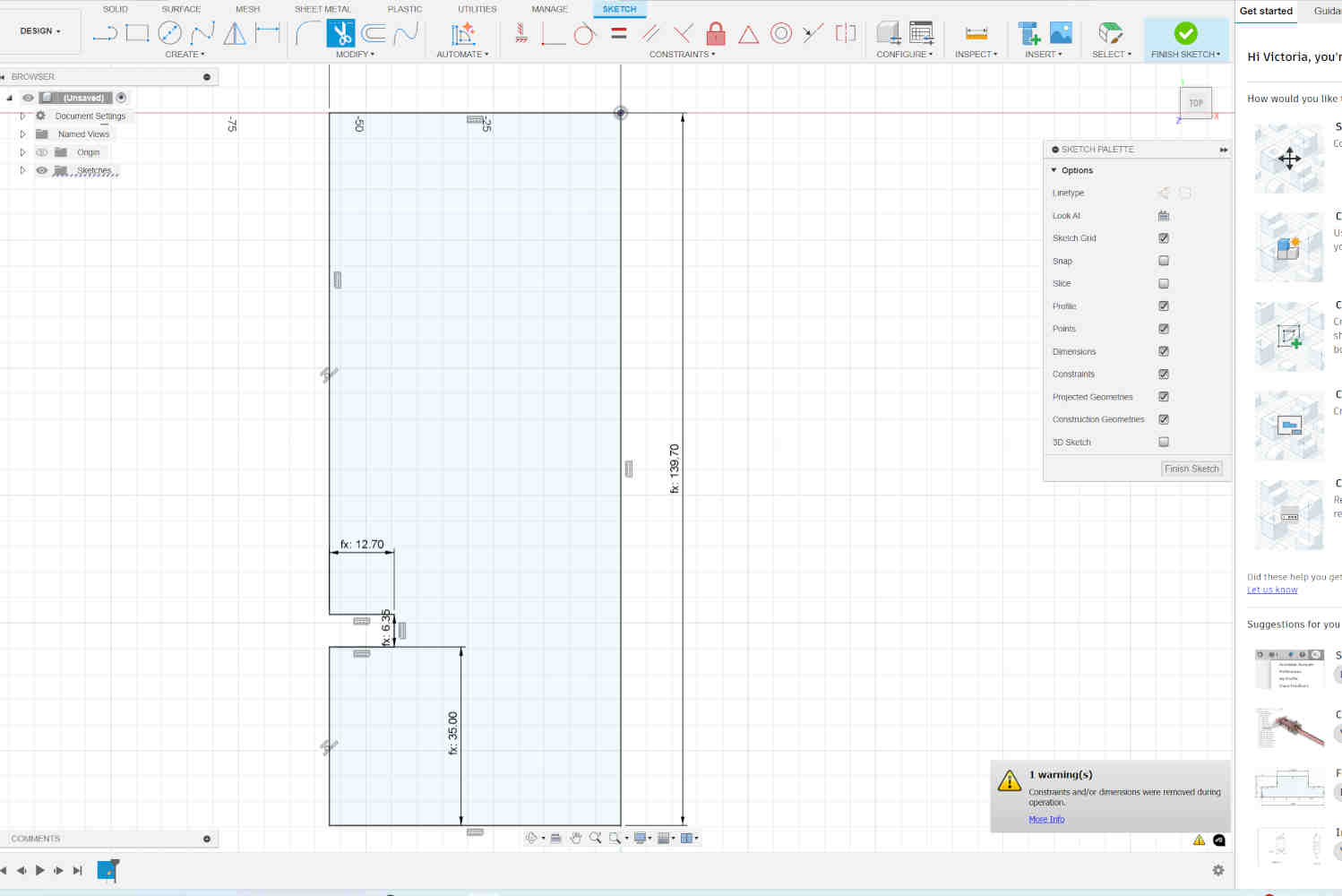The width and height of the screenshot is (1342, 896).
Task: Select the Line sketch tool
Action: (105, 34)
